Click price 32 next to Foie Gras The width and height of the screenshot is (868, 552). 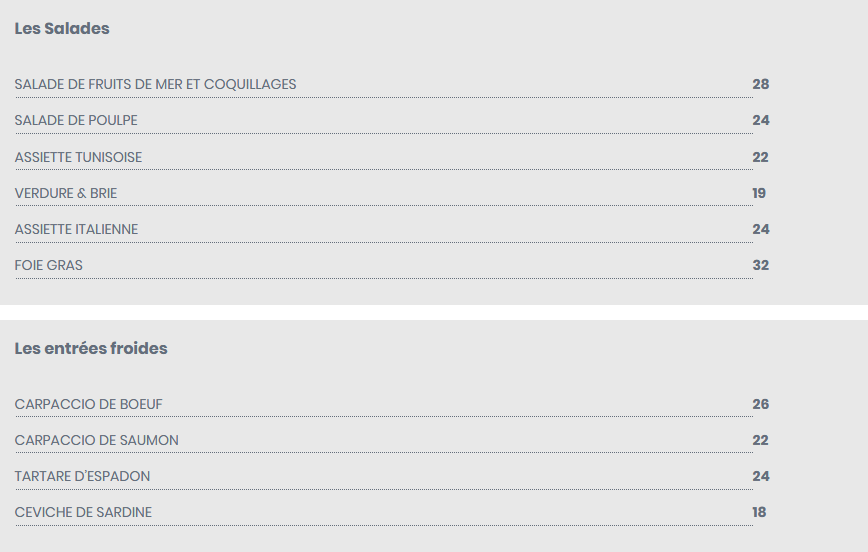pyautogui.click(x=761, y=265)
